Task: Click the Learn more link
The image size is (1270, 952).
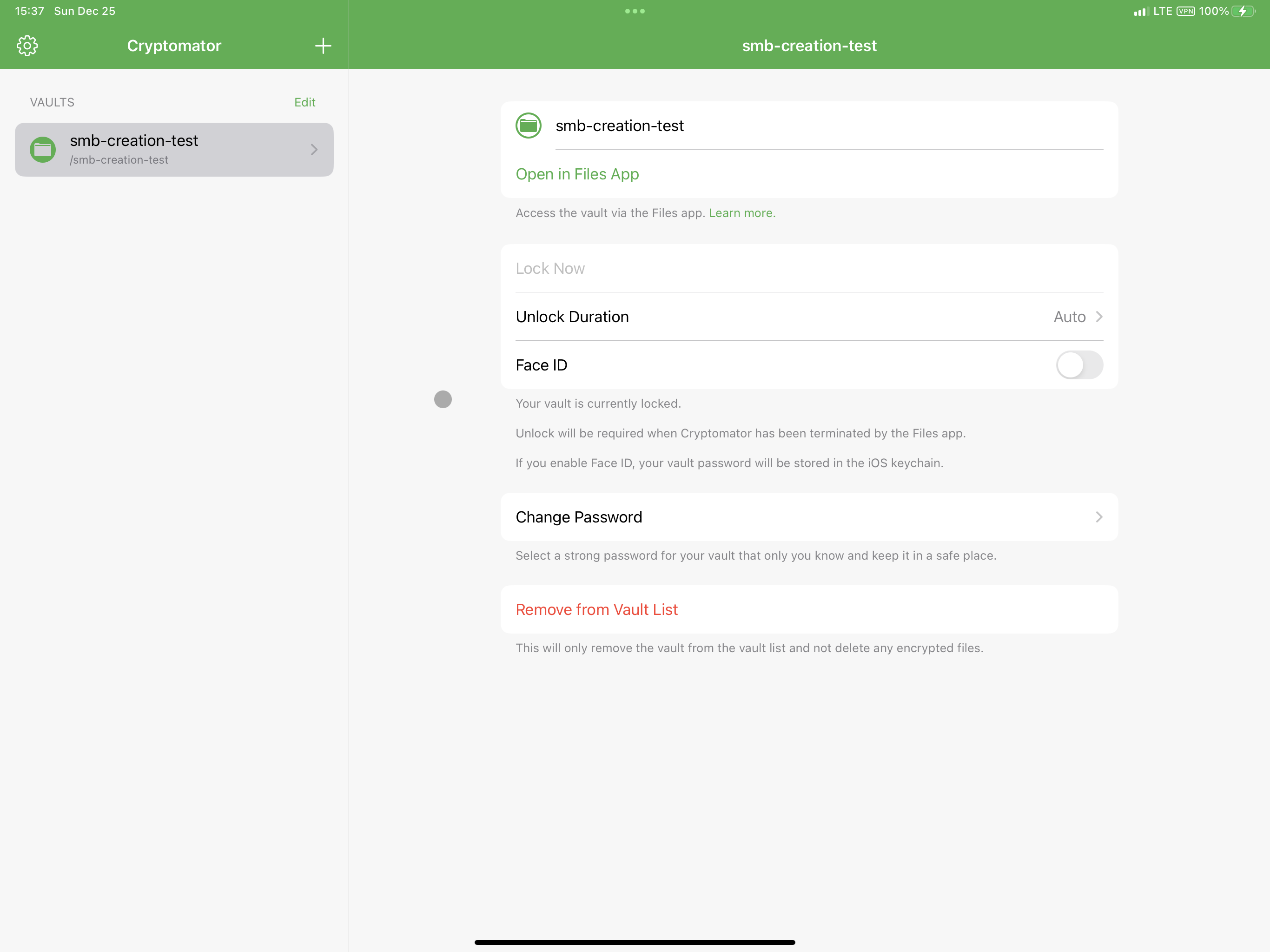Action: click(742, 213)
